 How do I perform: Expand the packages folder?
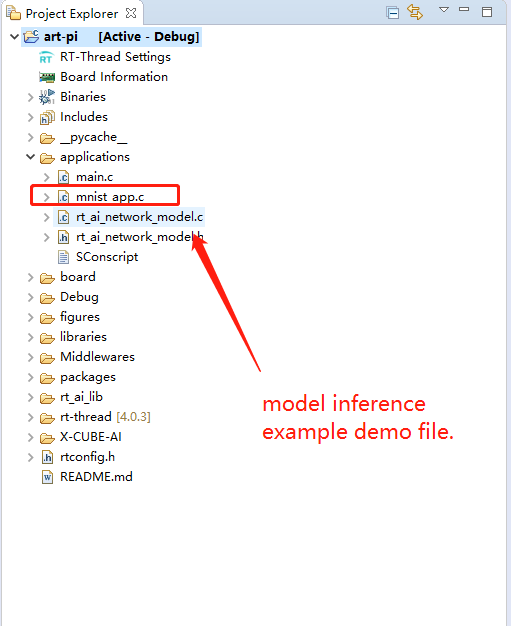coord(31,377)
